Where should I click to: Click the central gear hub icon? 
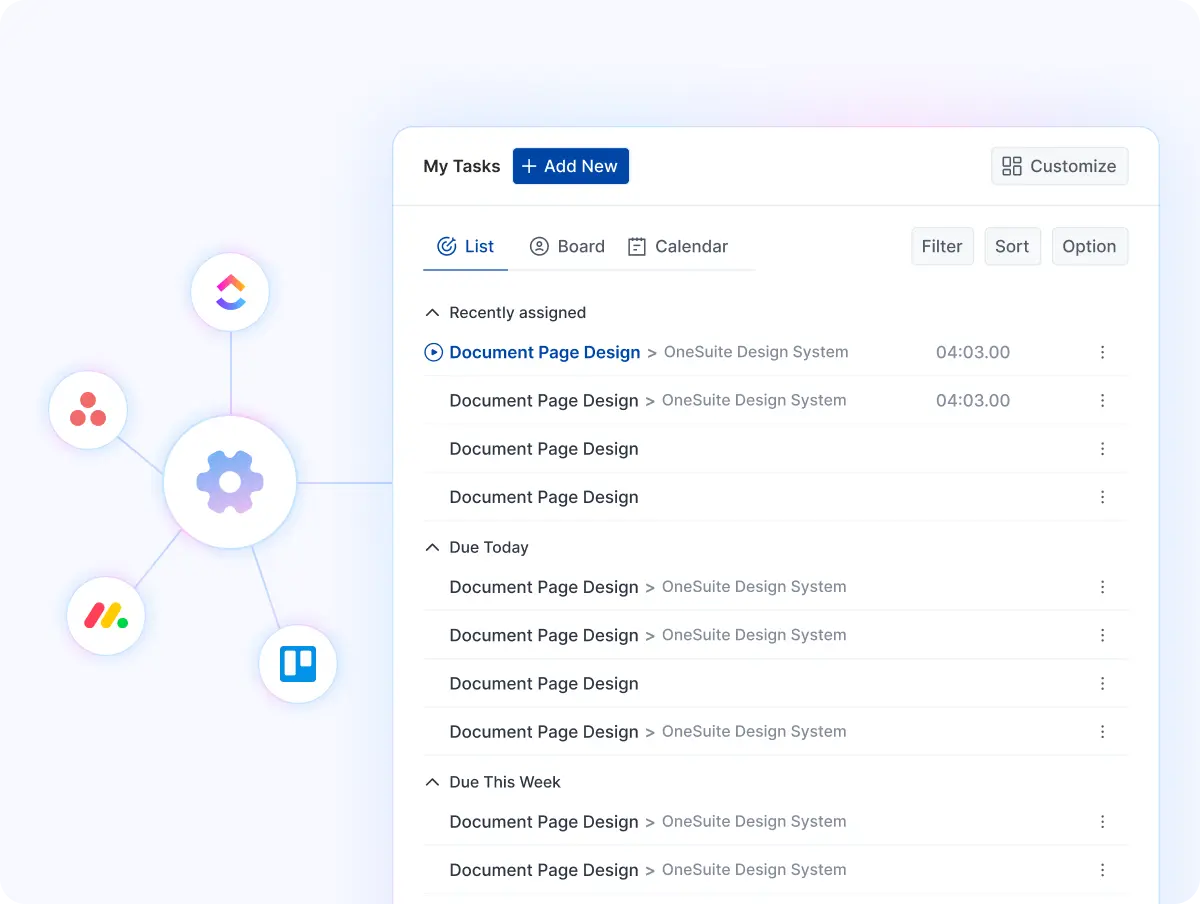[230, 482]
